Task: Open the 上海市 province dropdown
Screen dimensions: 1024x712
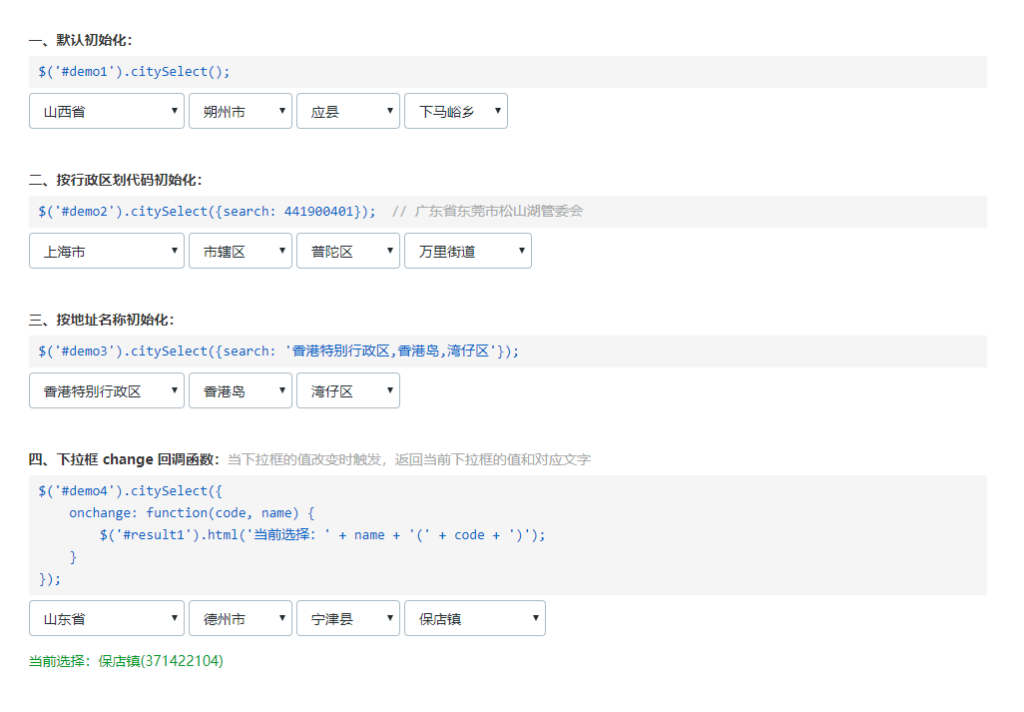Action: [x=106, y=251]
